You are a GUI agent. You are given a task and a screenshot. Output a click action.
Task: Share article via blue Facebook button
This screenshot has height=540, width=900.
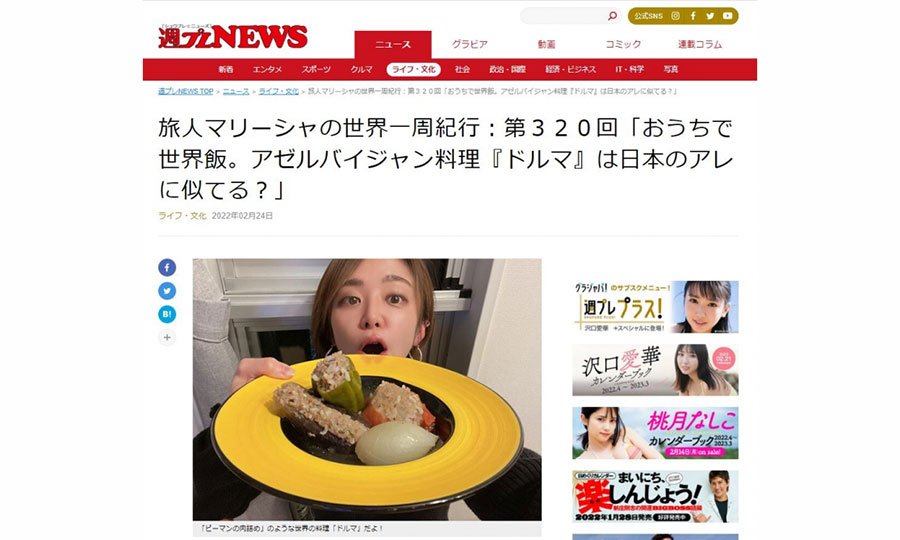167,267
